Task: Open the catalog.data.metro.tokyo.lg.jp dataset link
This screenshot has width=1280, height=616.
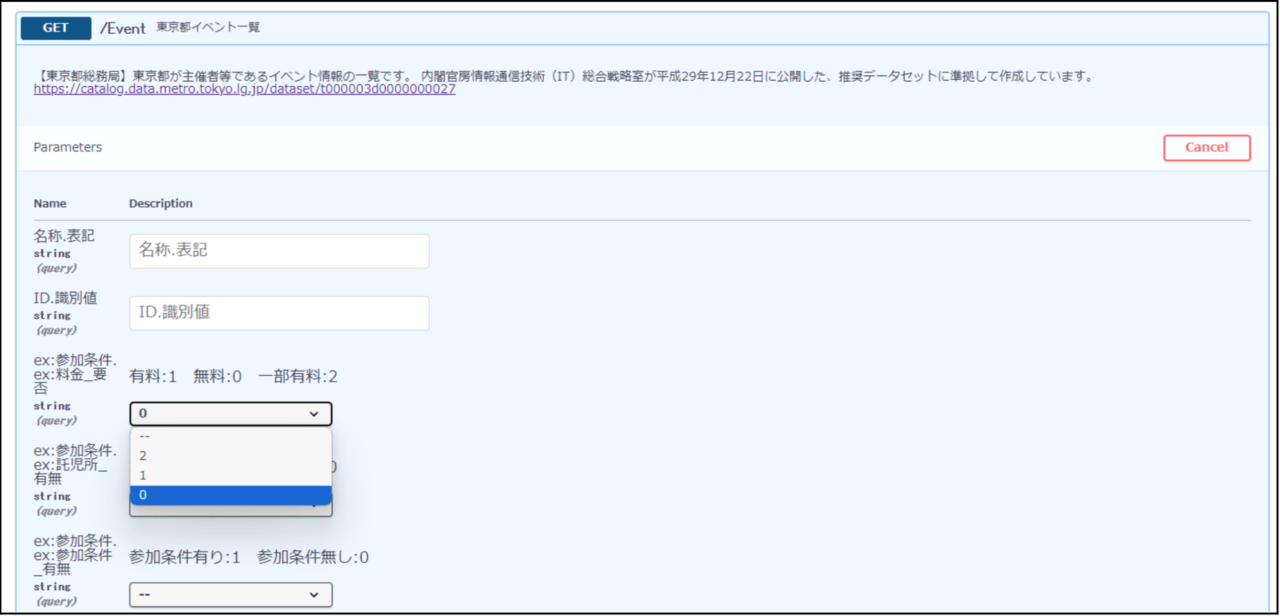Action: click(x=244, y=89)
